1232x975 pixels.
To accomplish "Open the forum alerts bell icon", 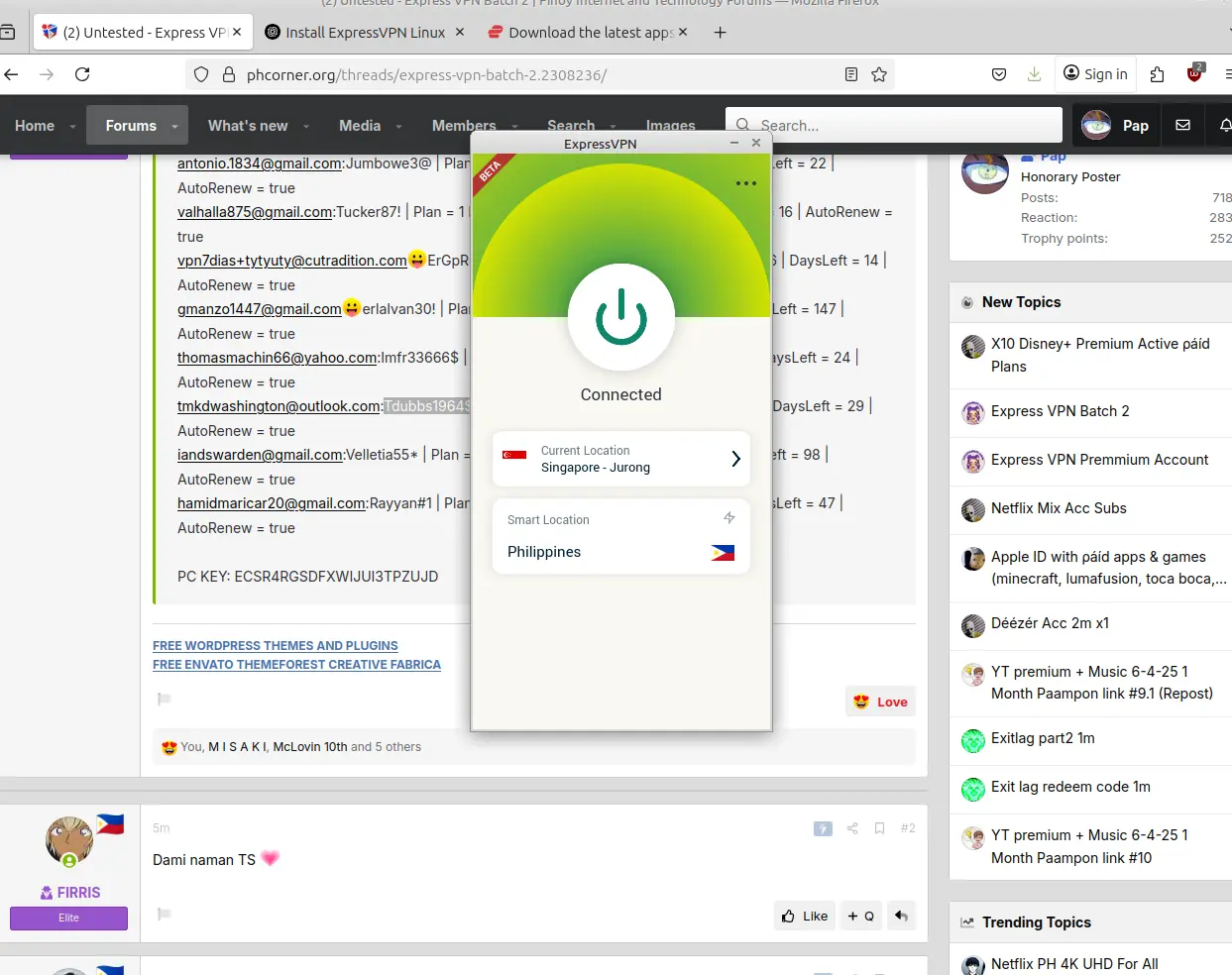I will (x=1226, y=125).
